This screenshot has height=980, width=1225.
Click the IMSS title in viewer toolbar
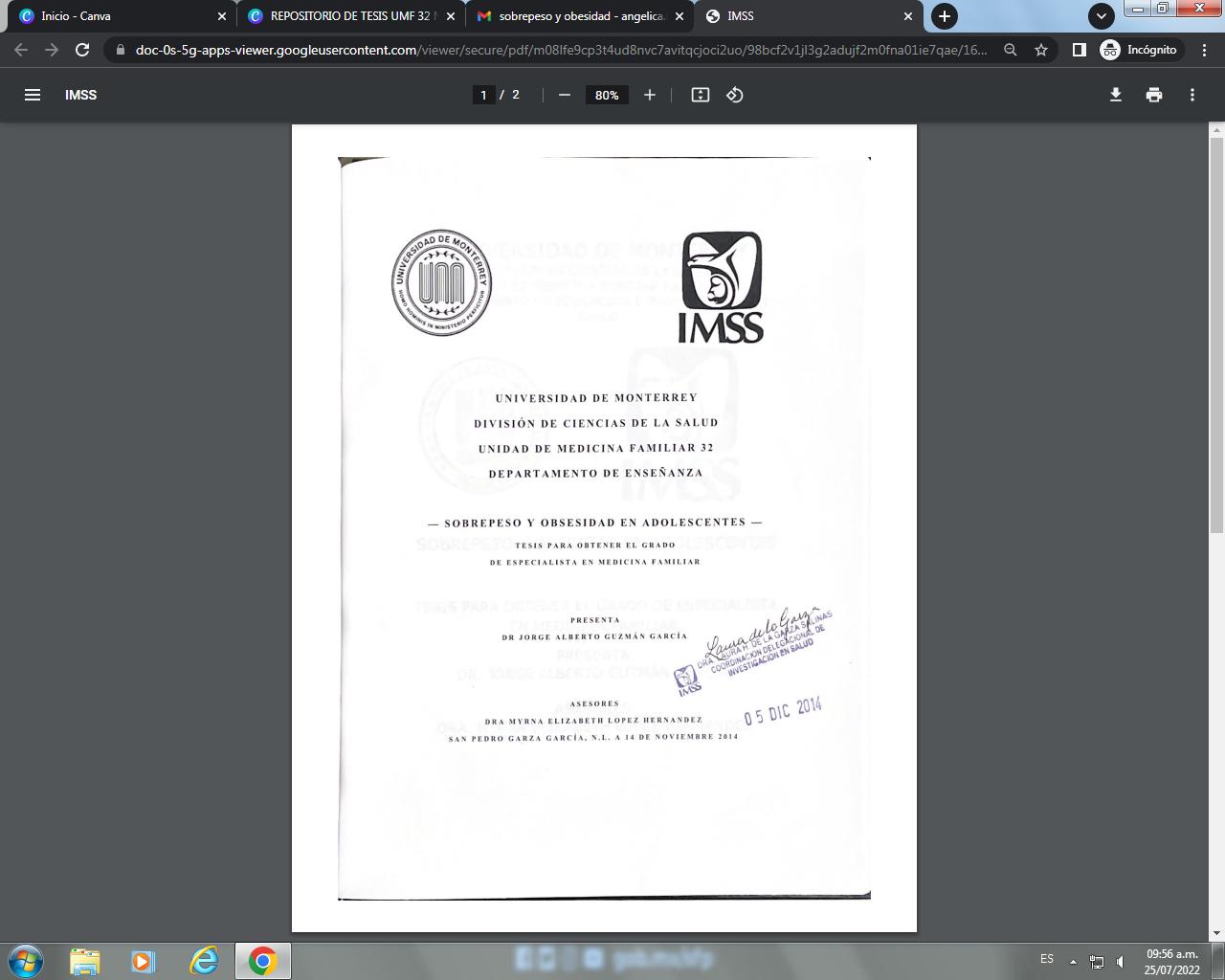click(x=81, y=95)
